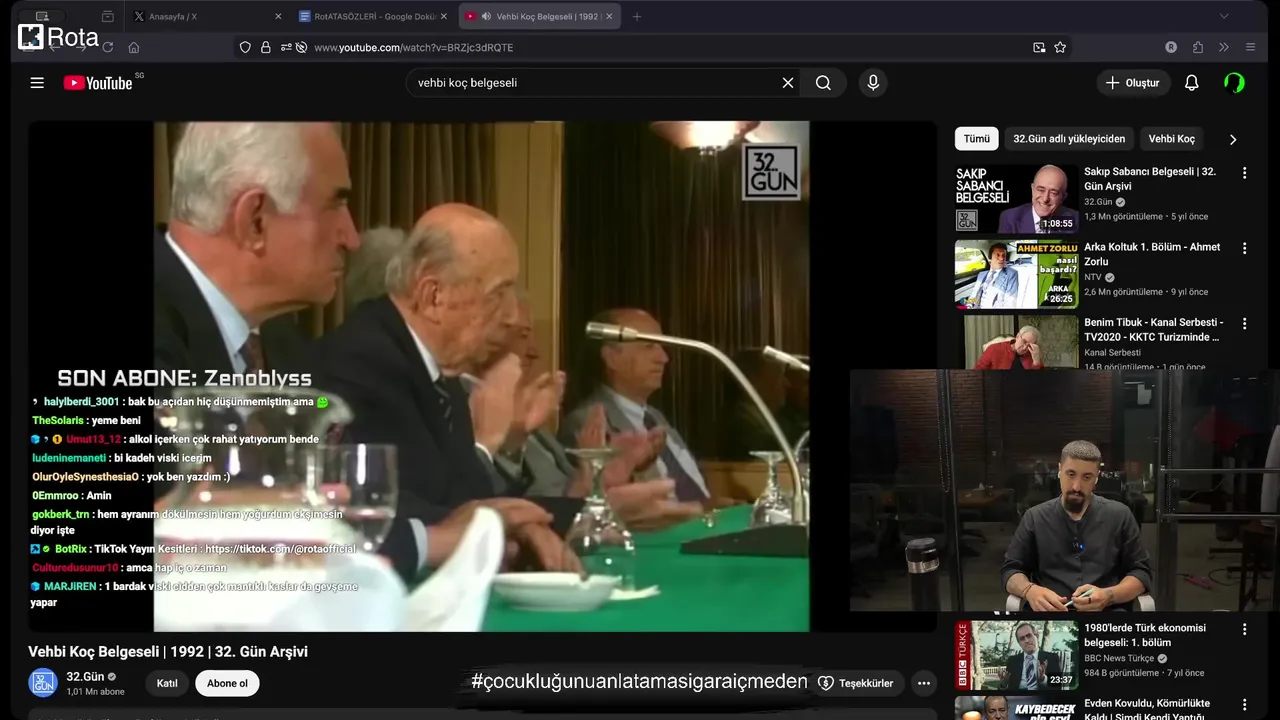Open site permissions icon in address bar
The image size is (1280, 720).
point(286,47)
